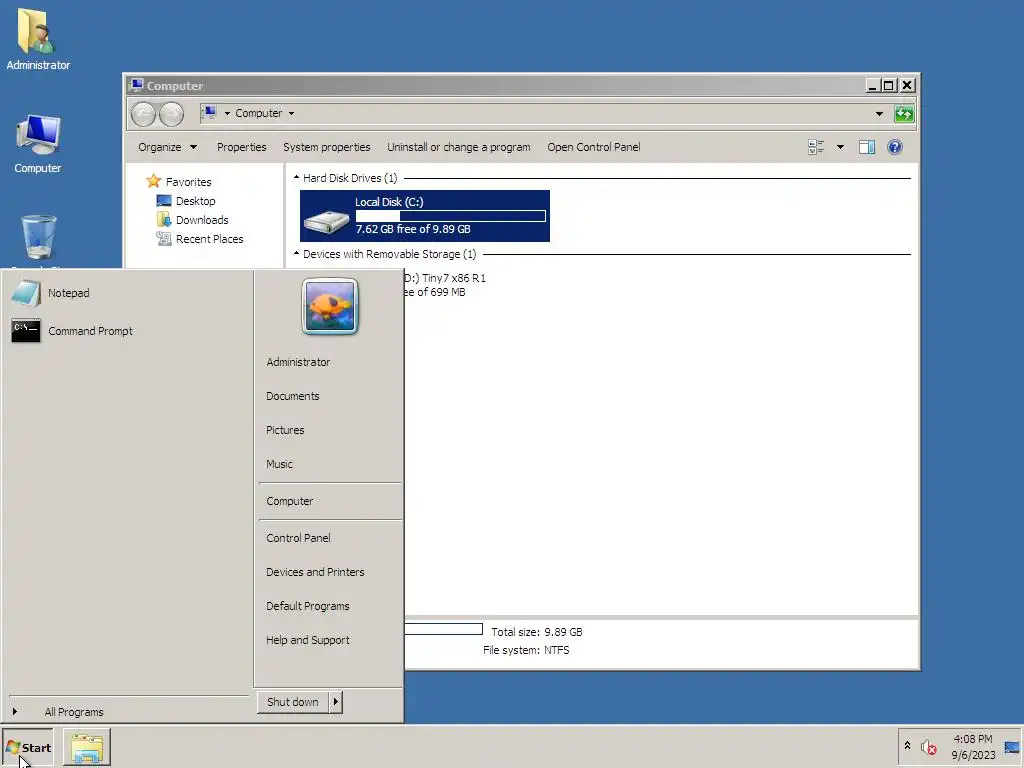Viewport: 1024px width, 768px height.
Task: Click the Change your view icon
Action: (816, 147)
